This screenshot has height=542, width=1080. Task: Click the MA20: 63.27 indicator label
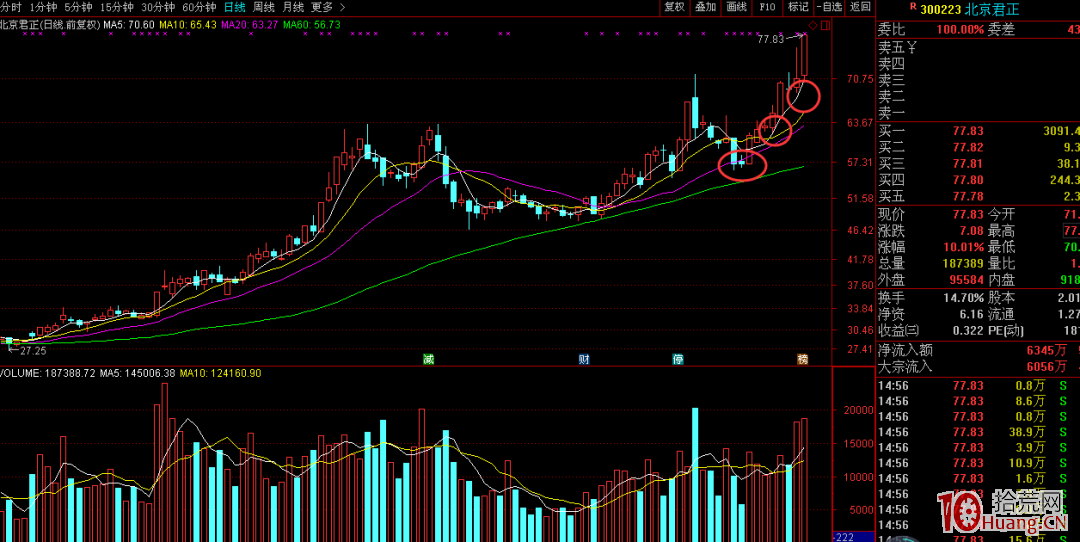(x=251, y=25)
